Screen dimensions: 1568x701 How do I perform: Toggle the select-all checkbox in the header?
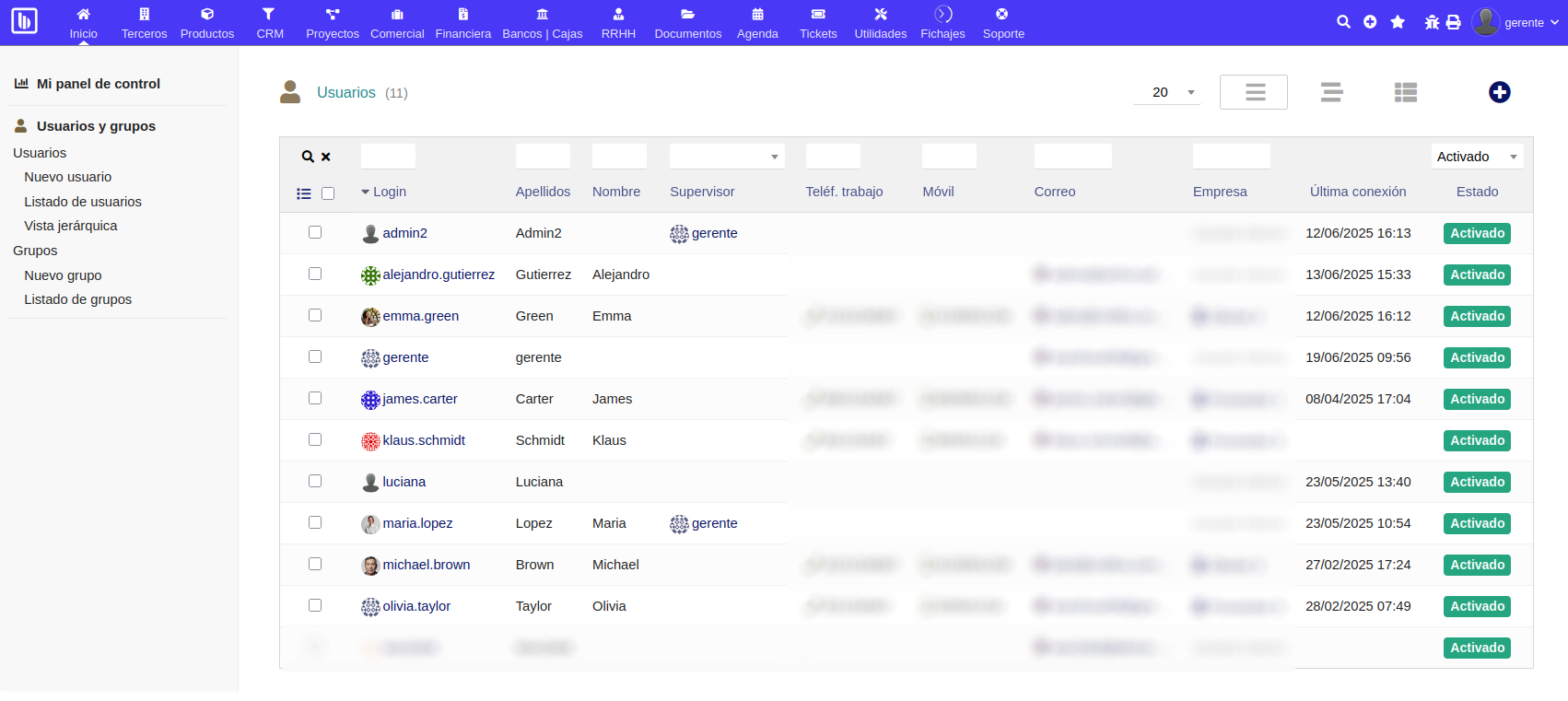[328, 193]
